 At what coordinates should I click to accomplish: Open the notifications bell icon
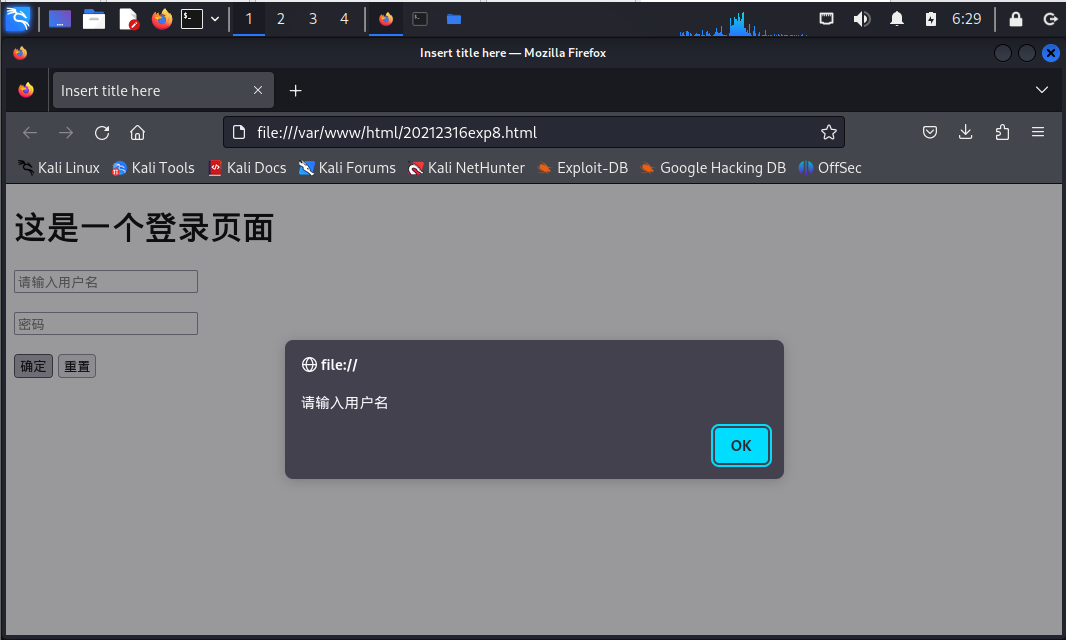tap(897, 19)
